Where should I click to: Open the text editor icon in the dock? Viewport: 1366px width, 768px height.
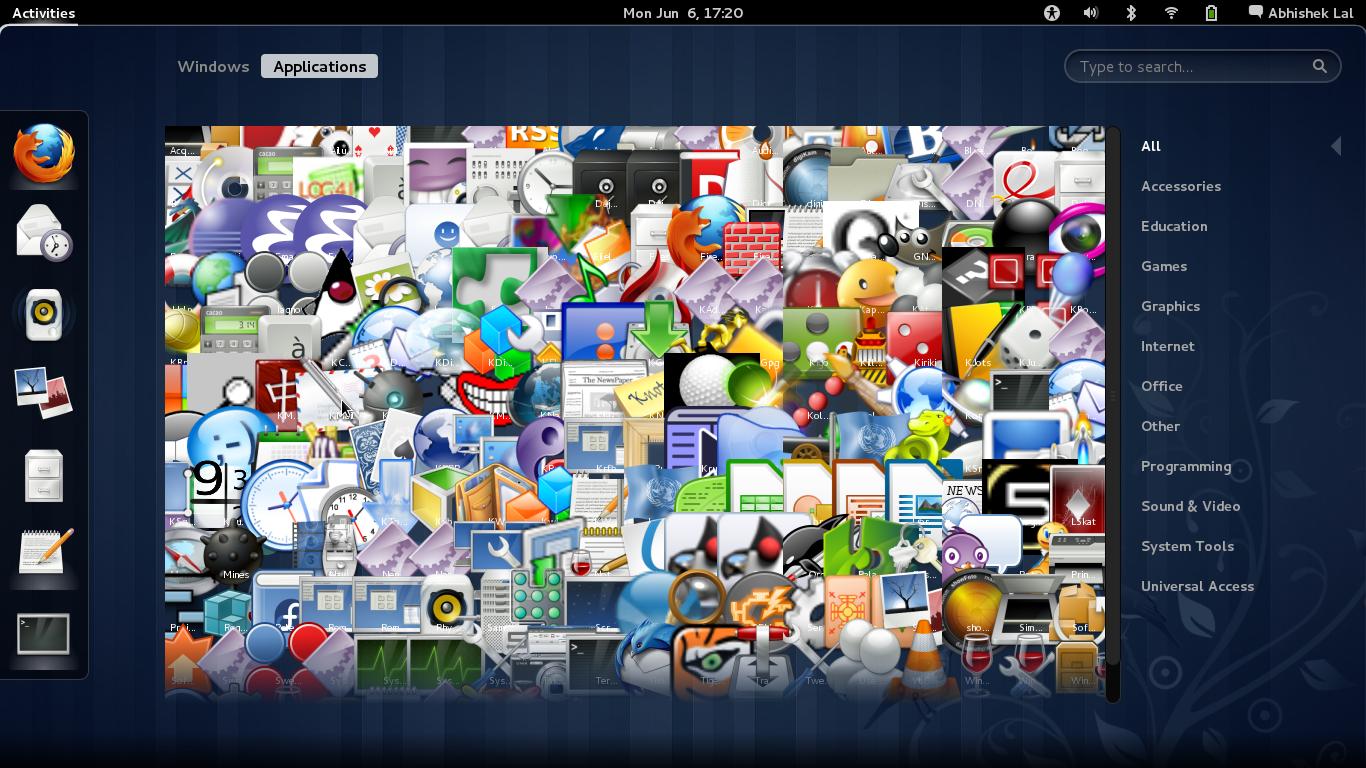tap(42, 555)
